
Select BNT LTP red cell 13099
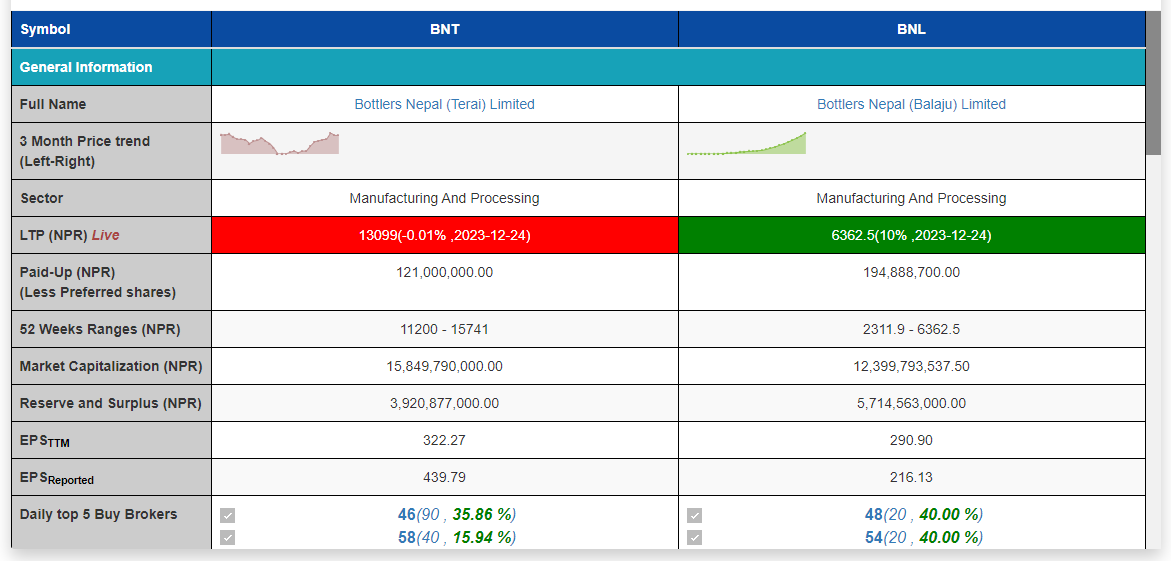click(x=444, y=235)
